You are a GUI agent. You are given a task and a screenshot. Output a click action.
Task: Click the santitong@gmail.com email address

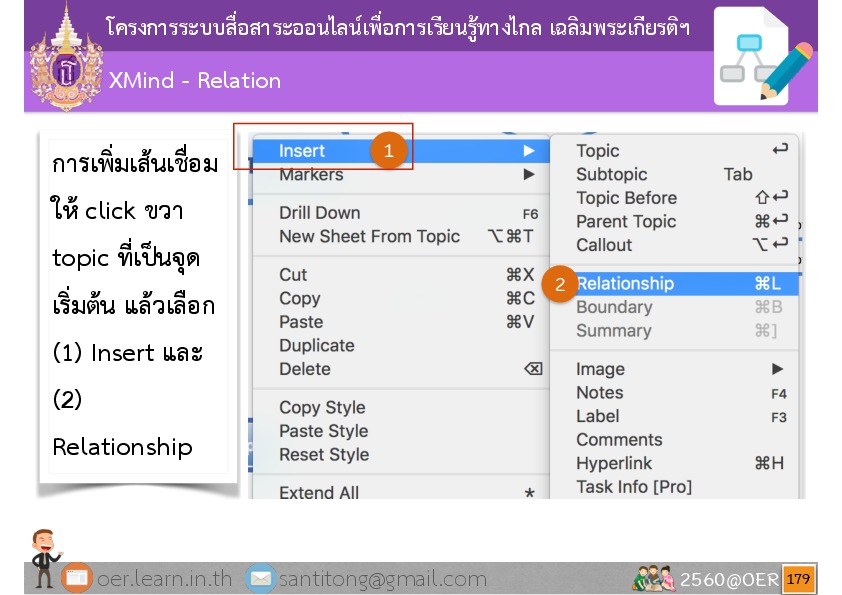(x=382, y=579)
